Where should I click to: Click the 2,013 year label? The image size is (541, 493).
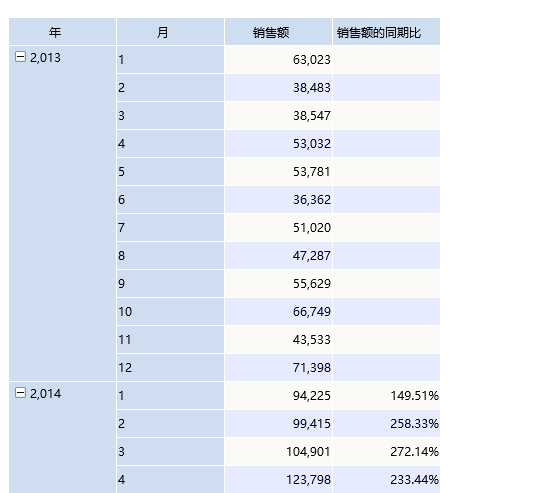pyautogui.click(x=45, y=58)
